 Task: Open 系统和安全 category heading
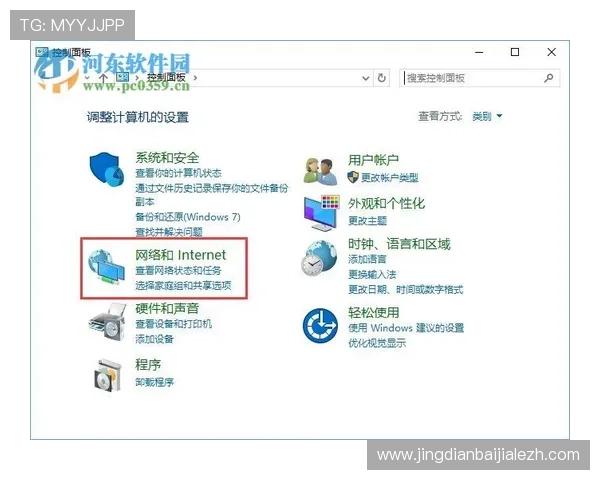[x=167, y=158]
